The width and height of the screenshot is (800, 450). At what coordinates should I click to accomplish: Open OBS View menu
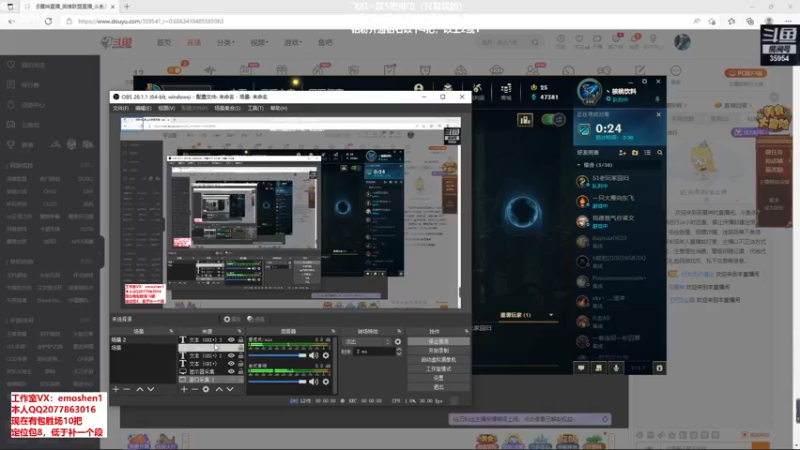166,108
